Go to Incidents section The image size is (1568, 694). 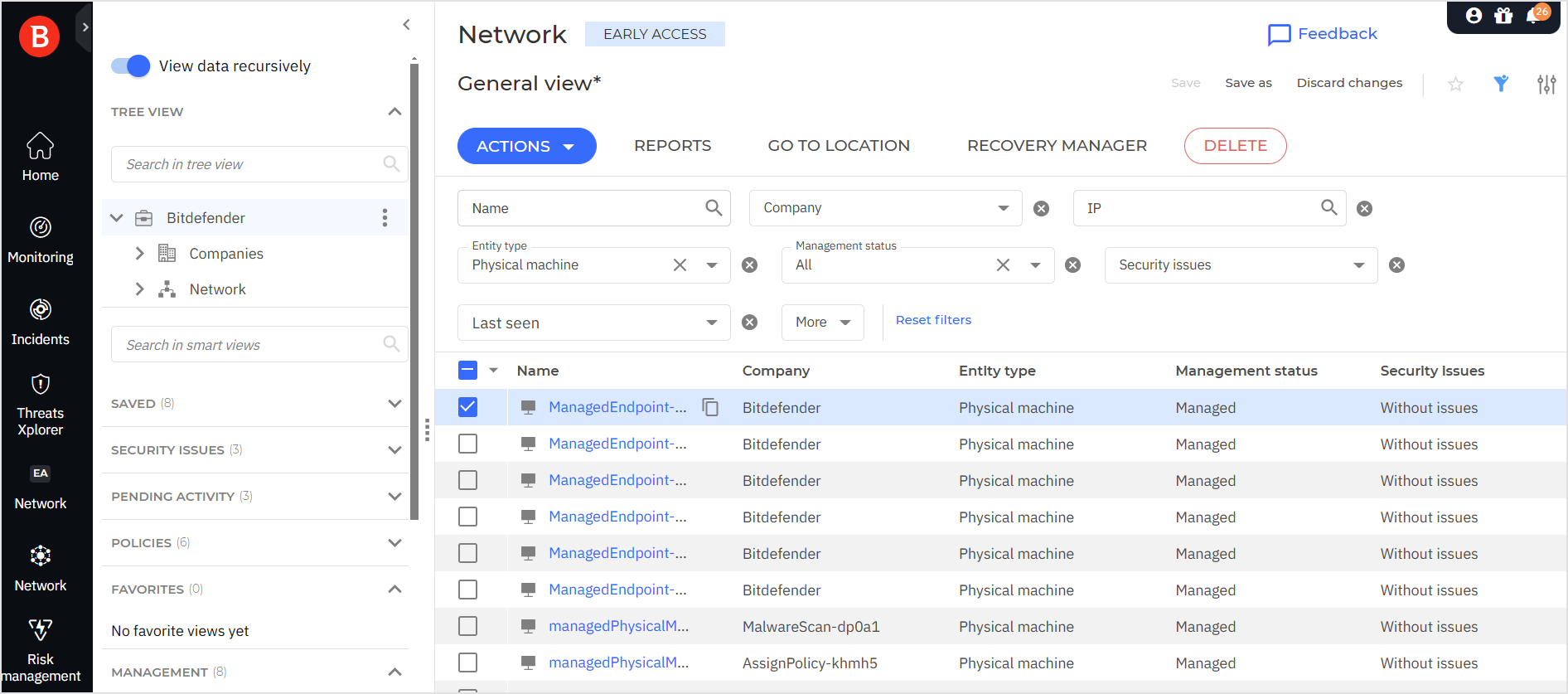click(40, 322)
